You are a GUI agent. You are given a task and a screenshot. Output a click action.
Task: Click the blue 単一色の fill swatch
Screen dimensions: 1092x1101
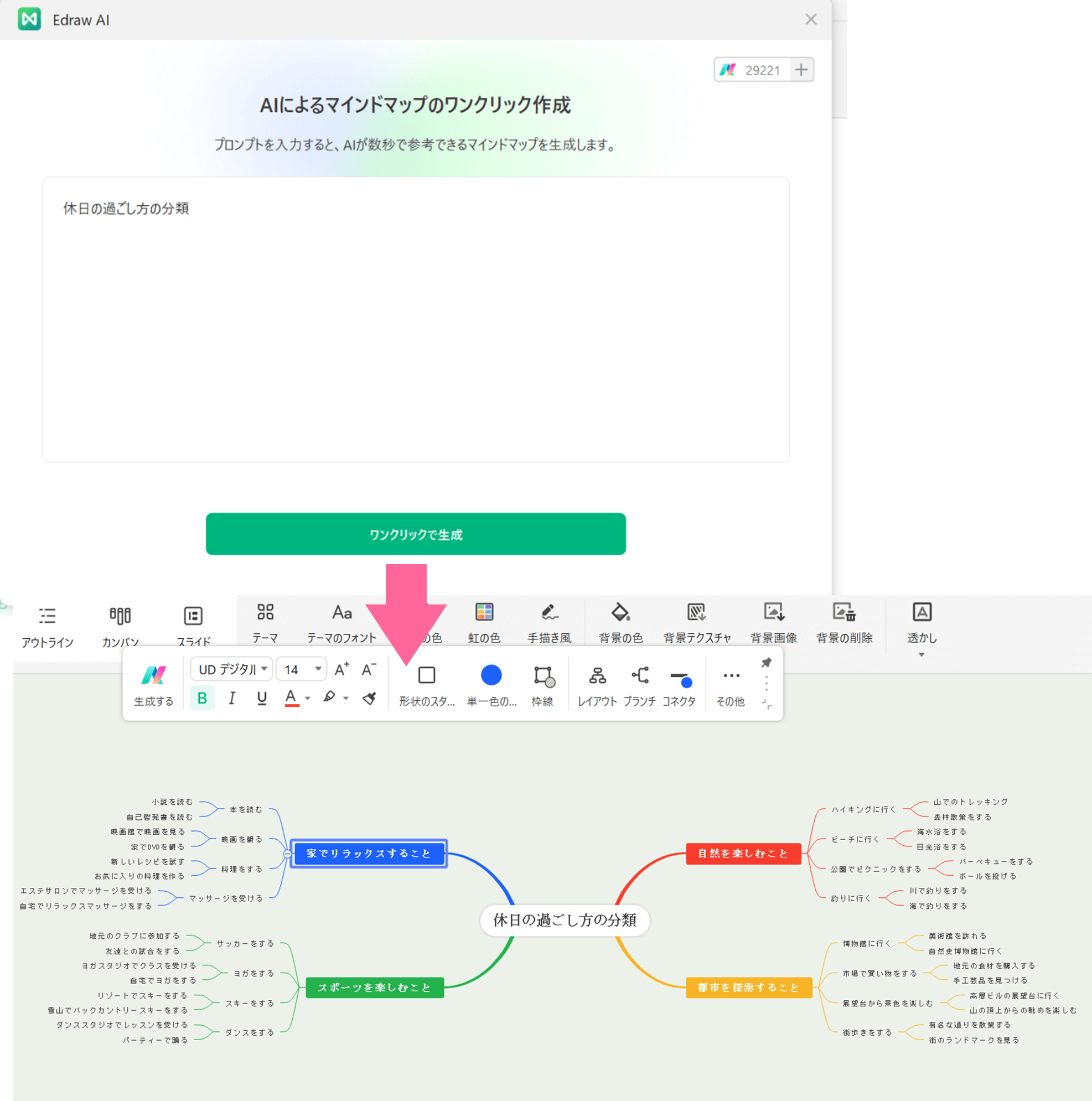pyautogui.click(x=491, y=675)
